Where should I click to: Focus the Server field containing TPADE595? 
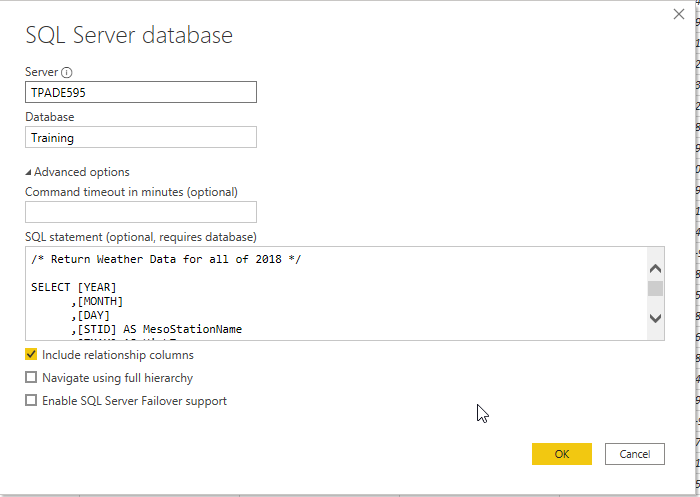[141, 92]
